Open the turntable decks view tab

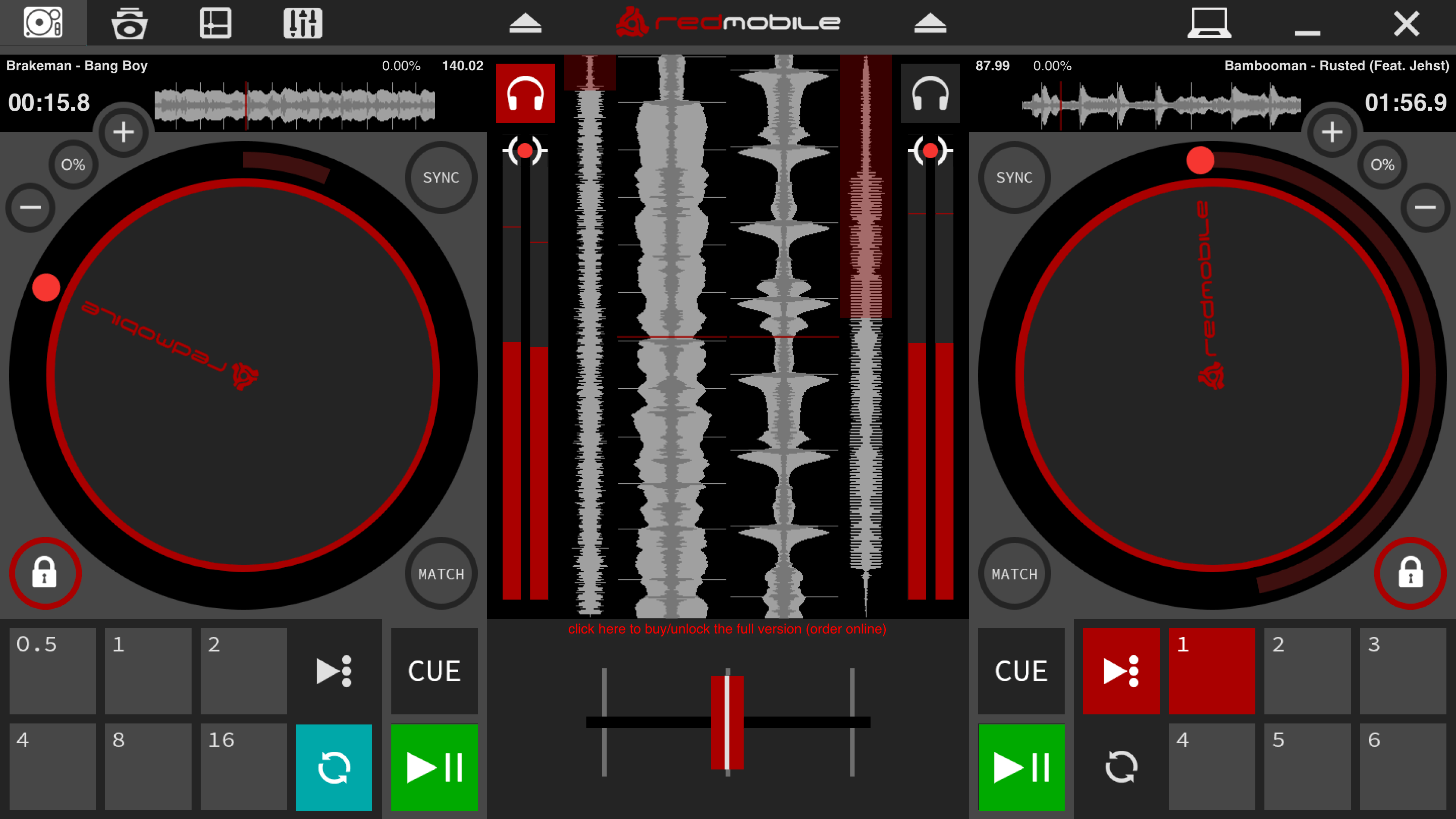pyautogui.click(x=43, y=23)
